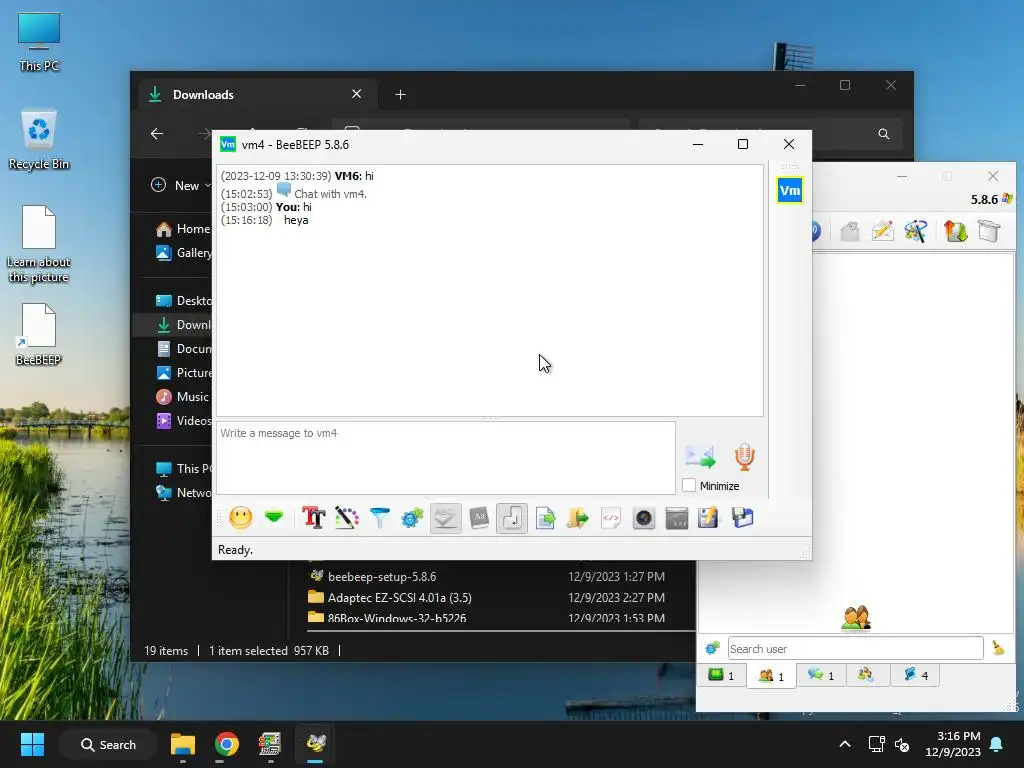Click the network wand icon in main window

pos(916,231)
